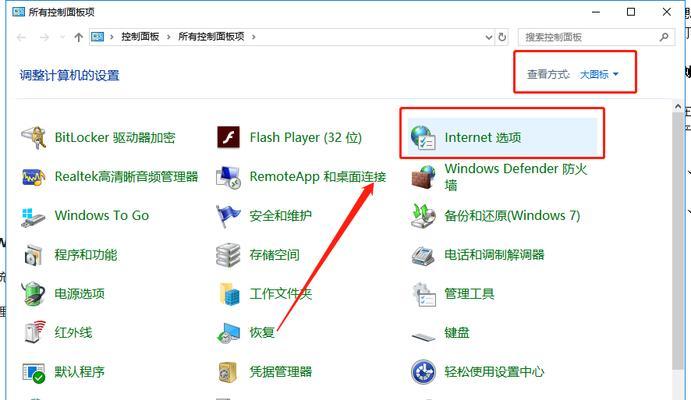Click the Back navigation arrow
Screen dimensions: 691x400
pyautogui.click(x=21, y=37)
